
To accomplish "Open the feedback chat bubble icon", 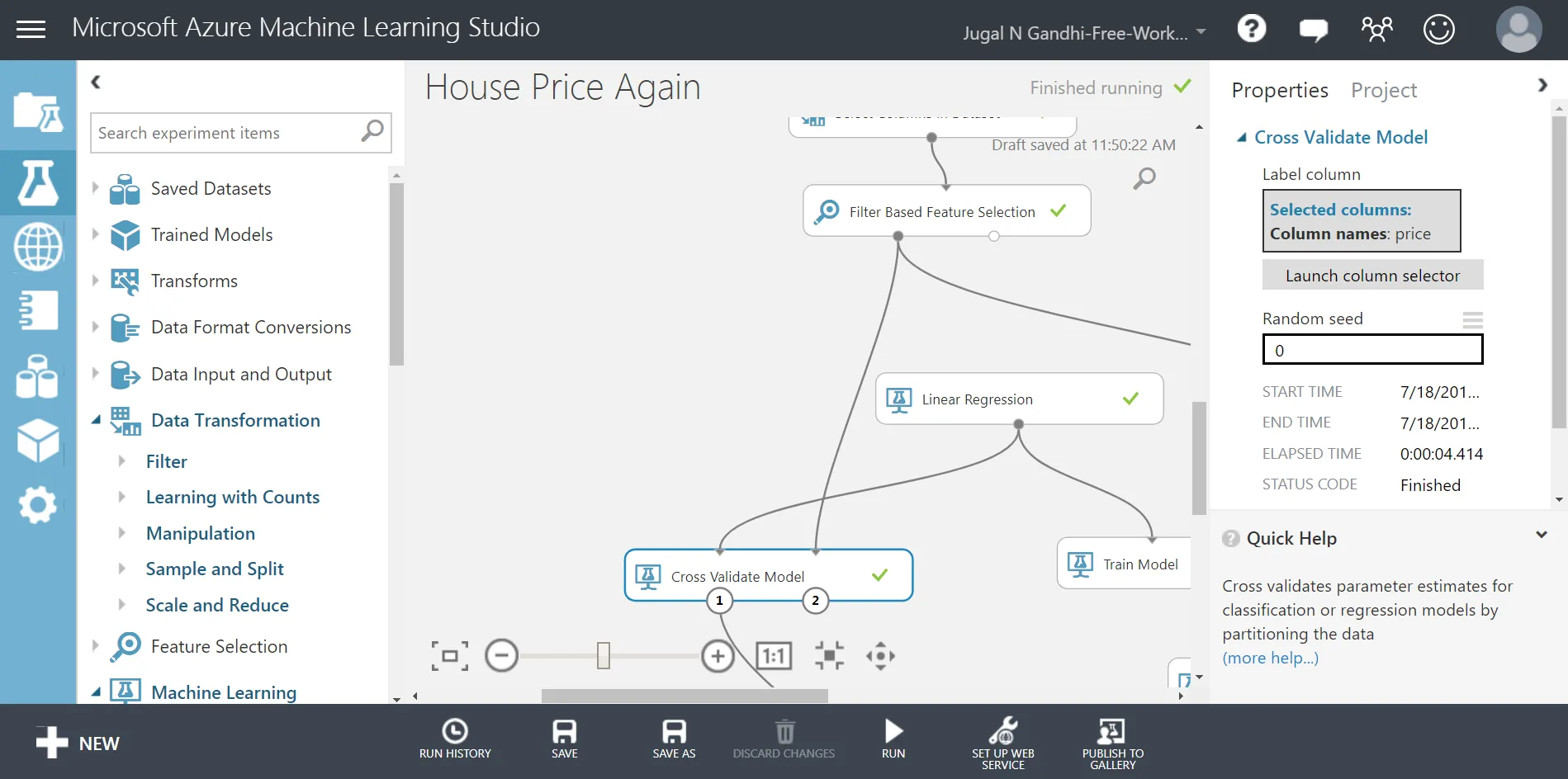I will pos(1314,30).
